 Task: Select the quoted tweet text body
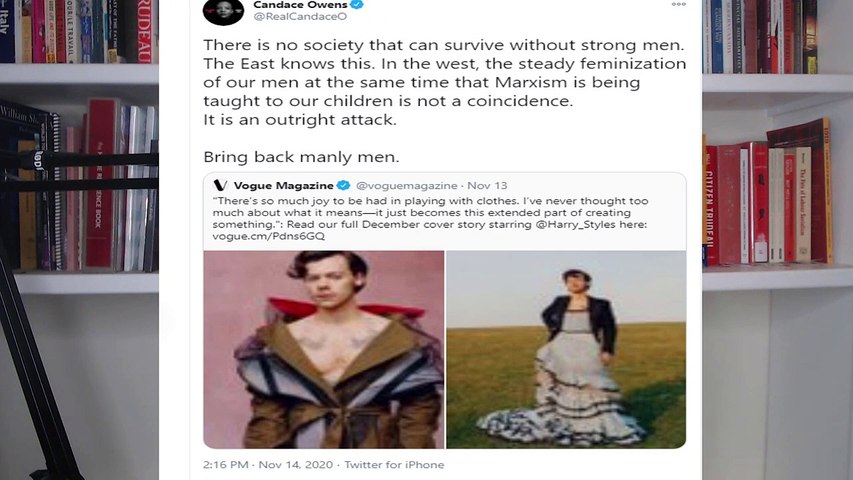(430, 219)
